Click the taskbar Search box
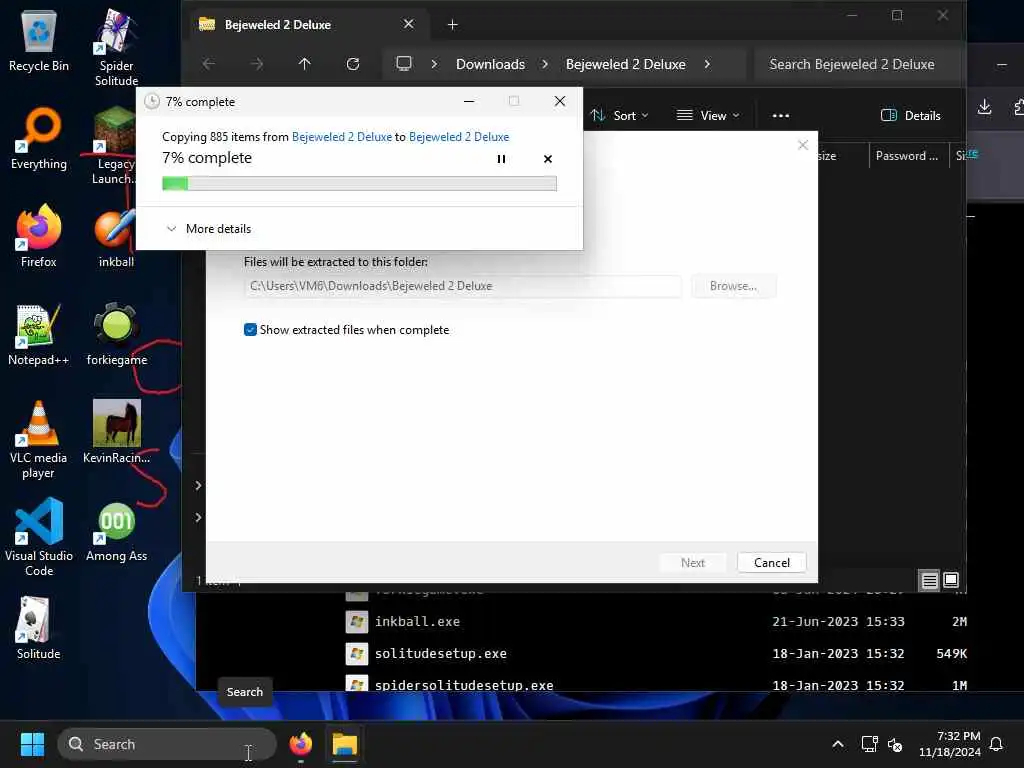The image size is (1024, 768). (167, 744)
